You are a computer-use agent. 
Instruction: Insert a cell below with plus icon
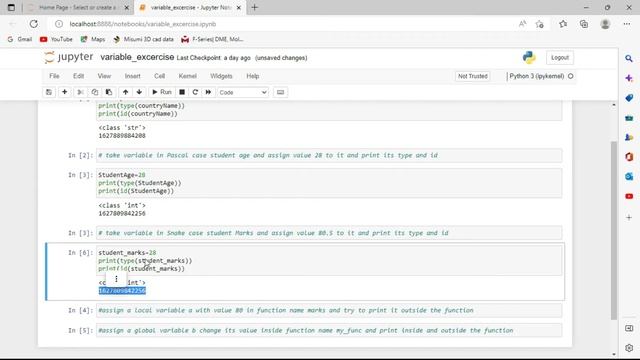click(x=64, y=92)
